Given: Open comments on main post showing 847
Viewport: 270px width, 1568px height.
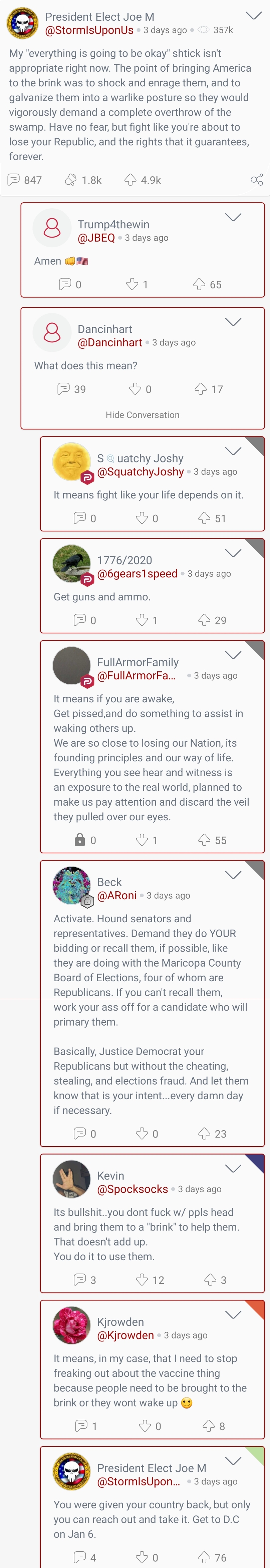Looking at the screenshot, I should tap(13, 180).
